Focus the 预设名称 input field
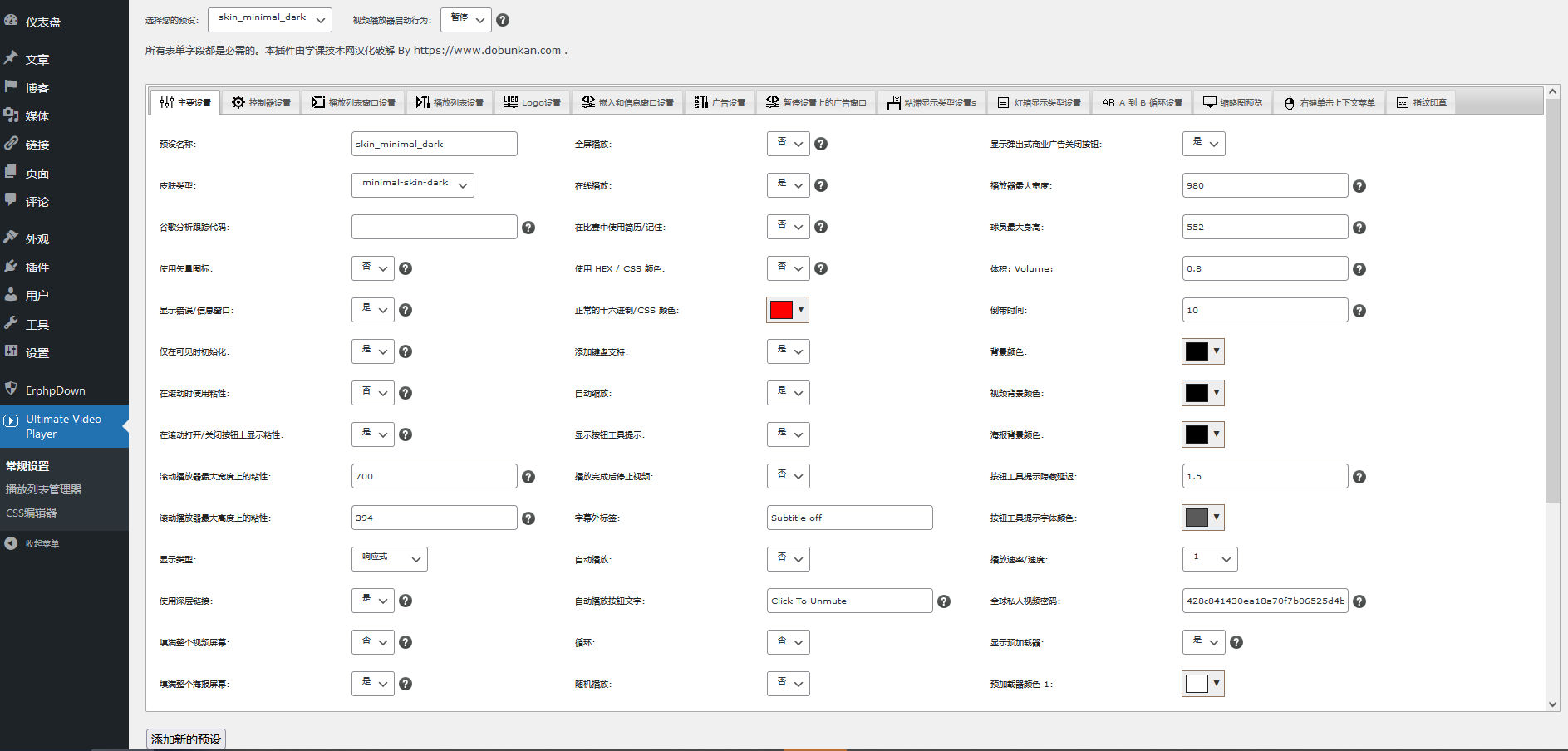This screenshot has height=751, width=1568. (x=435, y=144)
